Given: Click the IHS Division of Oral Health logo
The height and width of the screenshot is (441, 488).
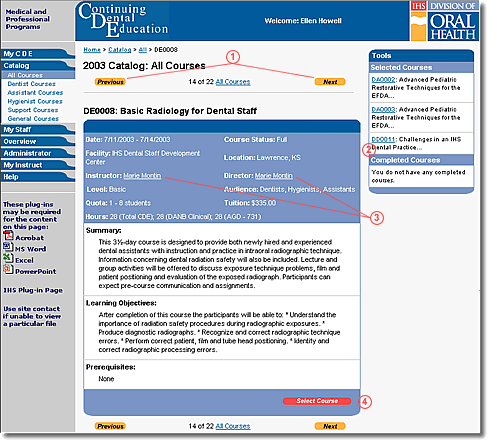Looking at the screenshot, I should pos(445,21).
